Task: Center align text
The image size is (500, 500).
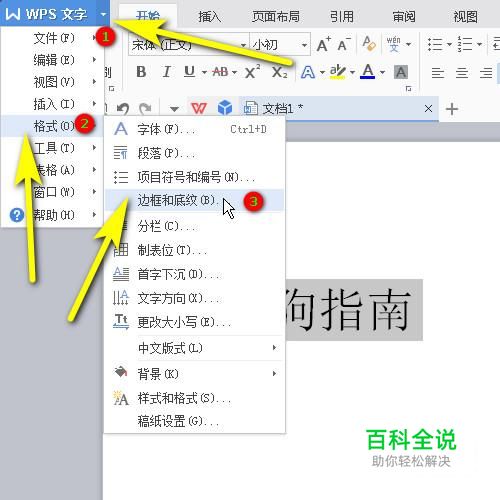Action: click(462, 72)
